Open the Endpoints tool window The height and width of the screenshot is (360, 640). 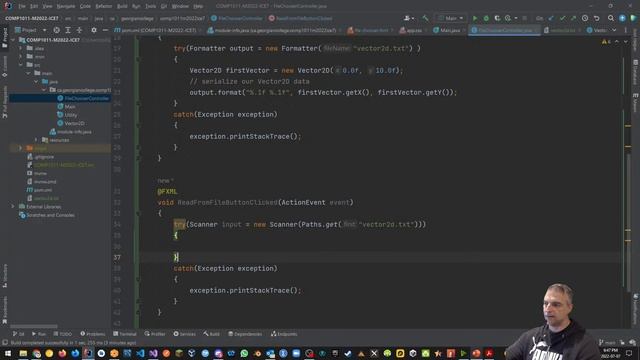pos(284,334)
